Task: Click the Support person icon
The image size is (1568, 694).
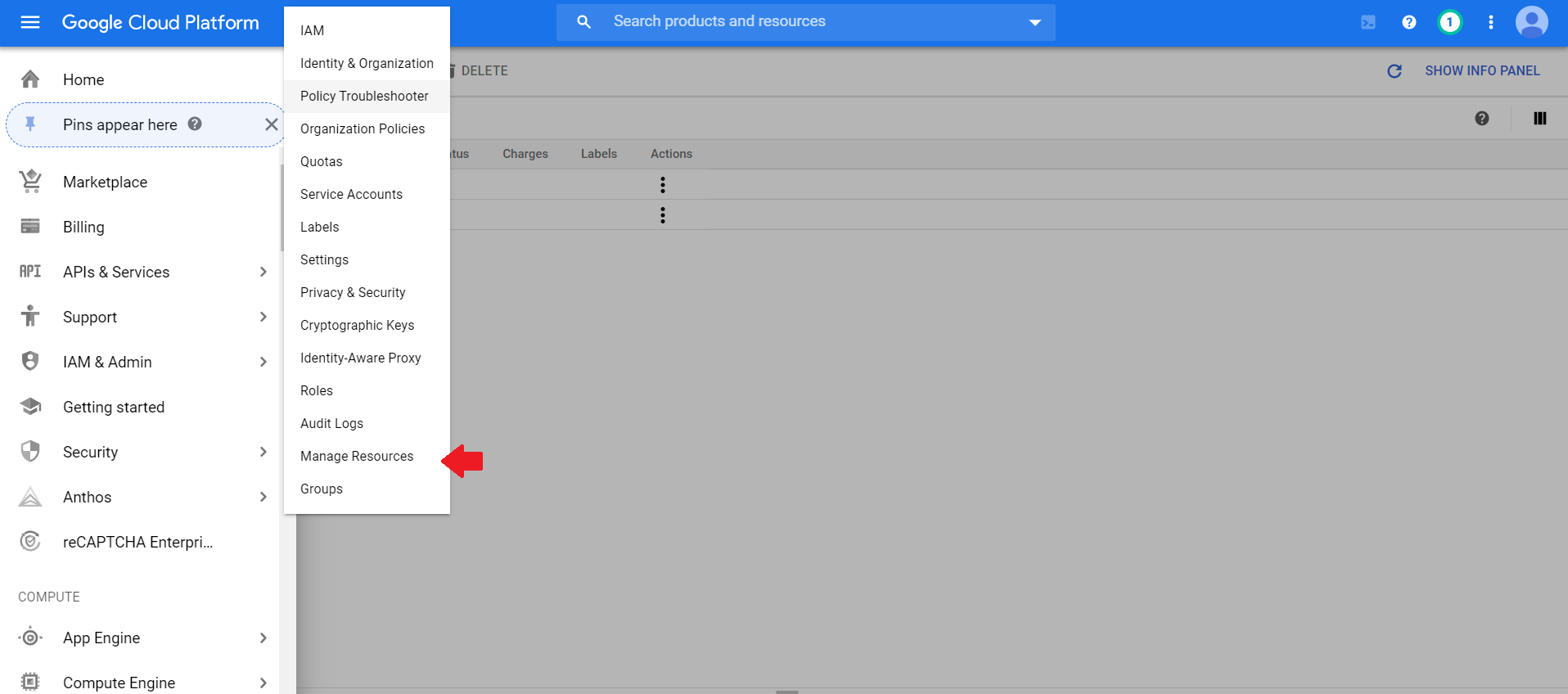Action: pyautogui.click(x=30, y=316)
